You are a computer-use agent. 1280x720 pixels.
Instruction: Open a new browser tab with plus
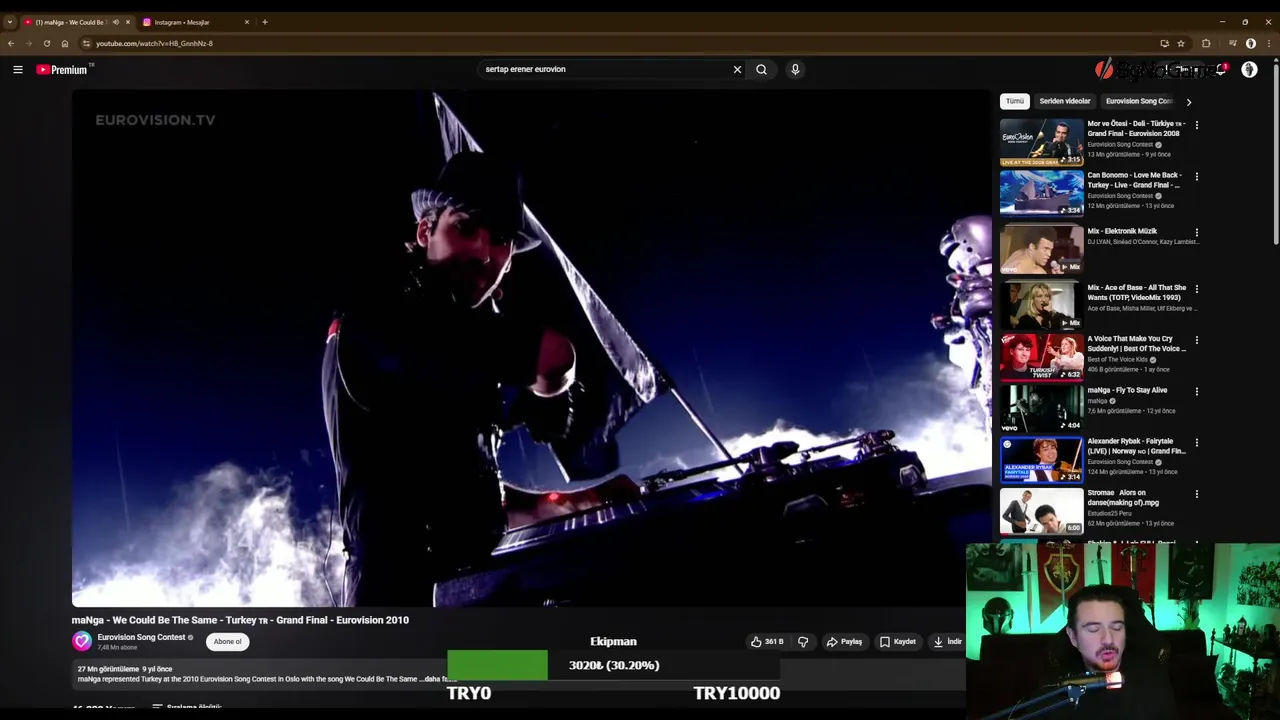pos(265,22)
